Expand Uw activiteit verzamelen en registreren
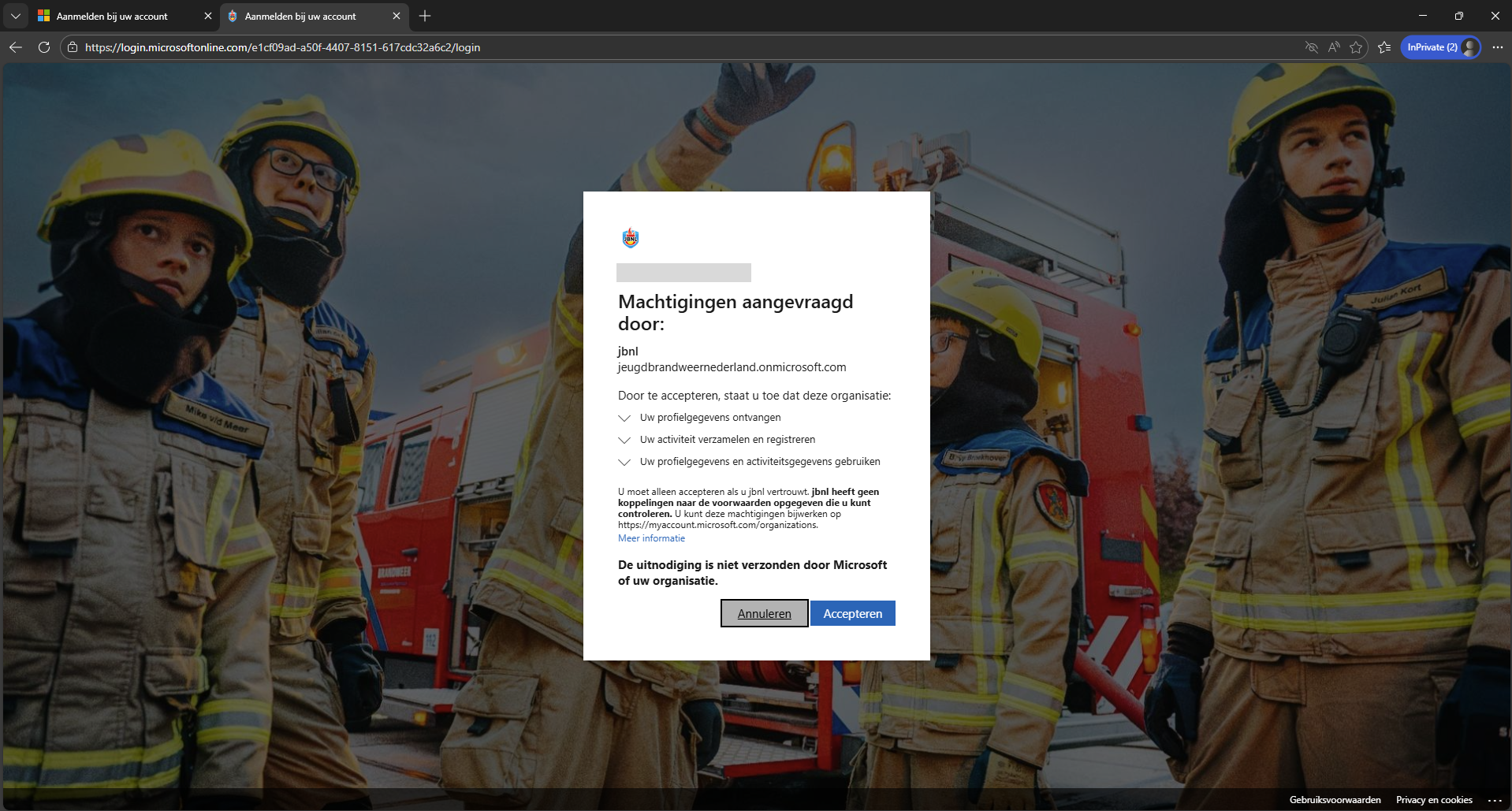1512x811 pixels. tap(624, 440)
